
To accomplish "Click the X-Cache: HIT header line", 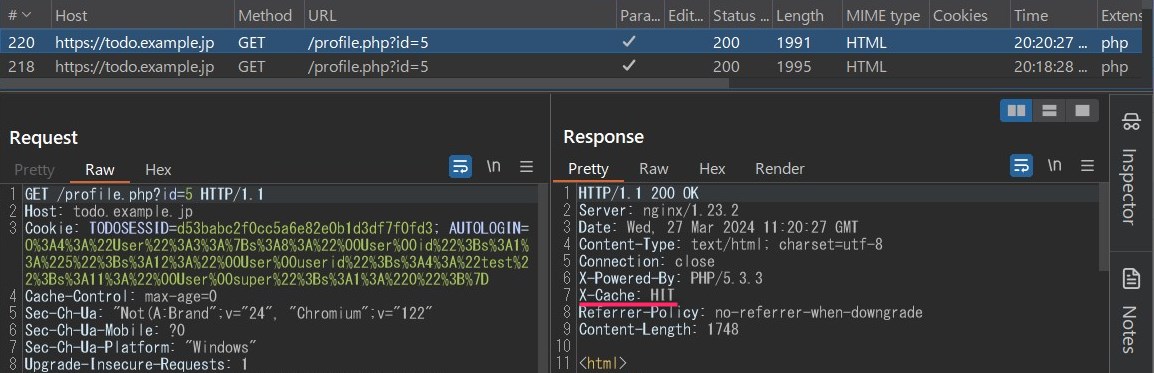I will pos(626,295).
